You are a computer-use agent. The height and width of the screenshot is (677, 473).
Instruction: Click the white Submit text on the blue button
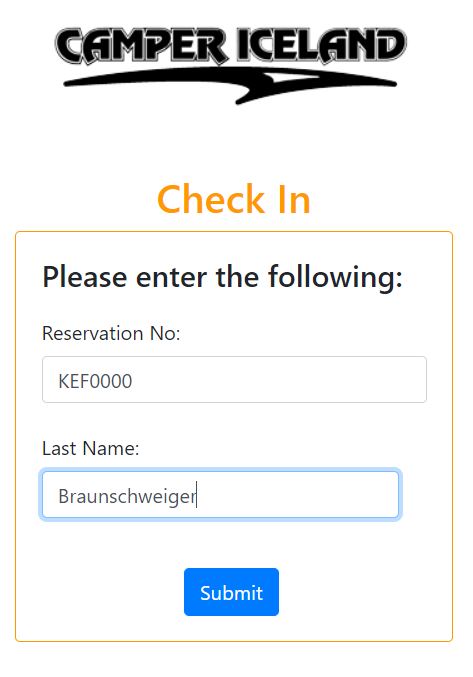coord(231,593)
